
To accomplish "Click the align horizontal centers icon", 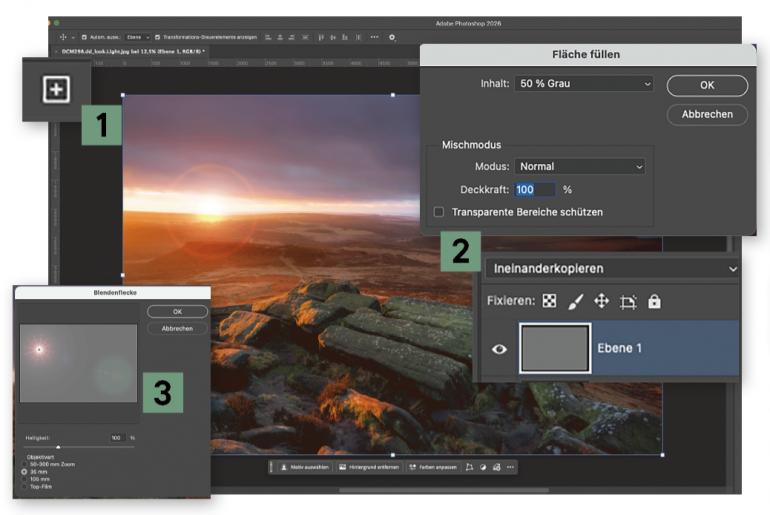I will [x=280, y=37].
